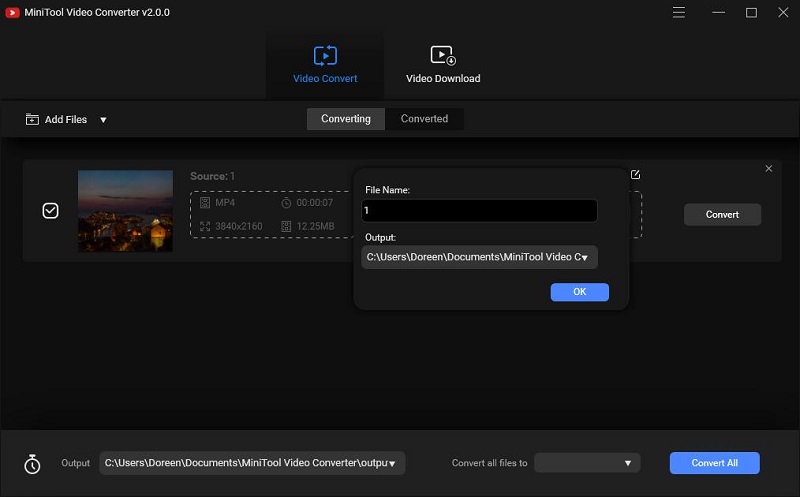Viewport: 800px width, 497px height.
Task: Click the file size icon next to 12.25MB
Action: pos(286,226)
